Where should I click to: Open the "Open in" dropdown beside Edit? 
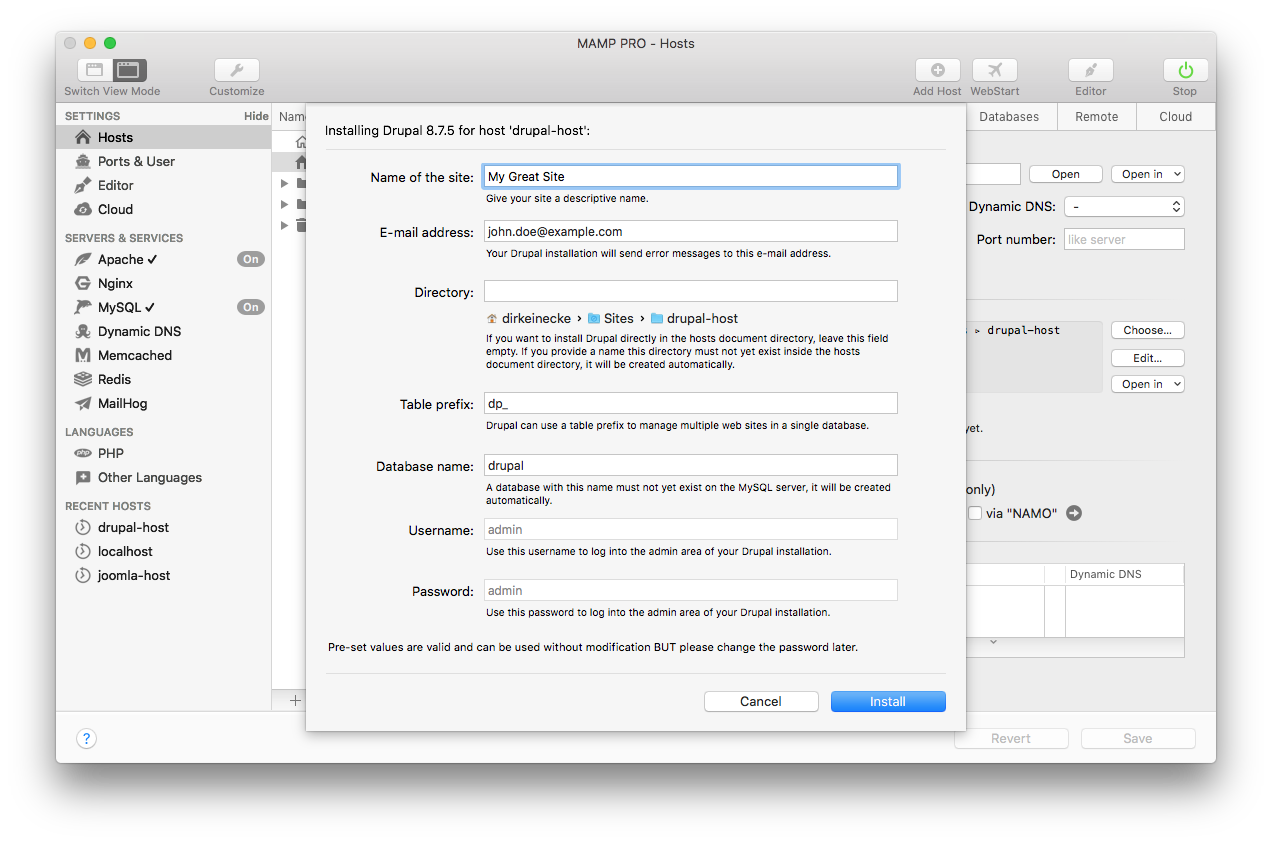pos(1147,383)
